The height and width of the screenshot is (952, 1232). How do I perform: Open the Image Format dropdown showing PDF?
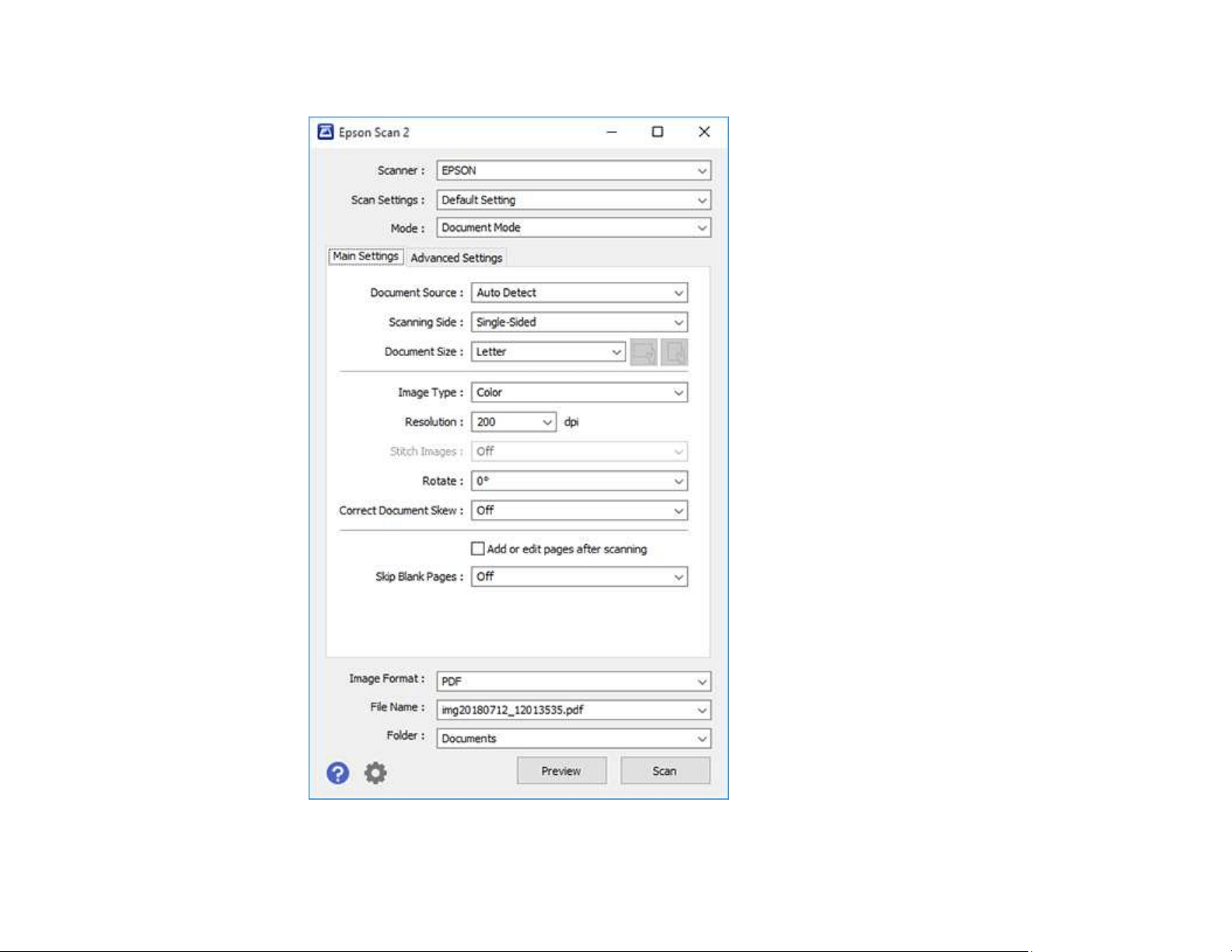pyautogui.click(x=574, y=682)
